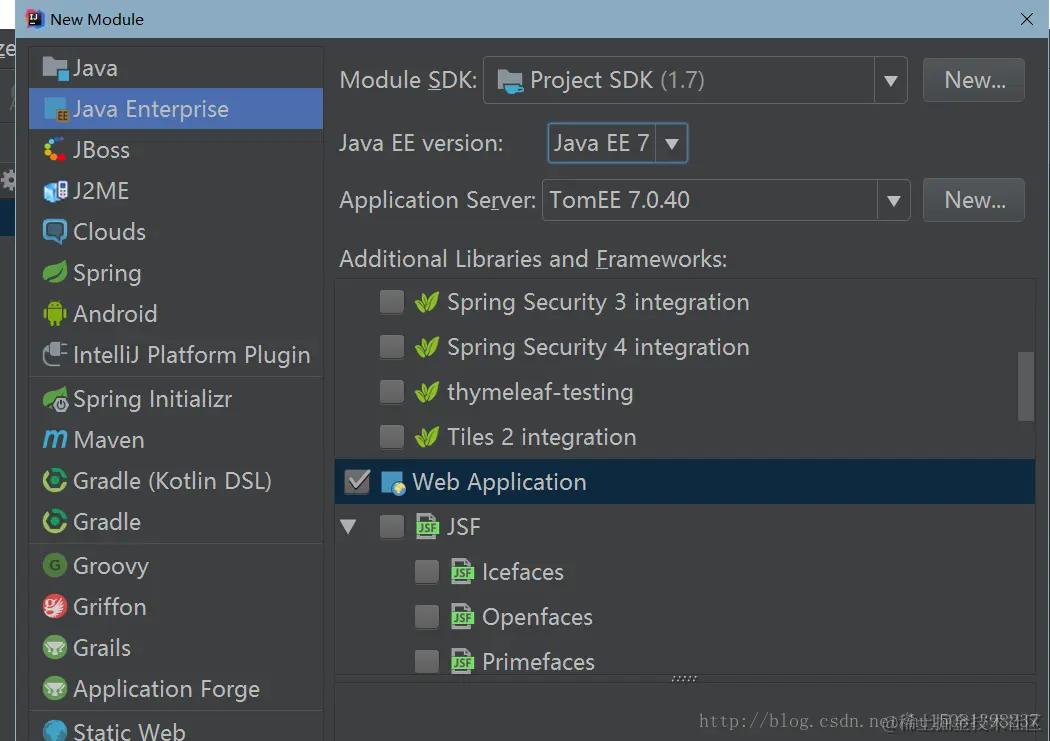Pick the IntelliJ Platform Plugin icon
Viewport: 1050px width, 741px height.
click(55, 354)
